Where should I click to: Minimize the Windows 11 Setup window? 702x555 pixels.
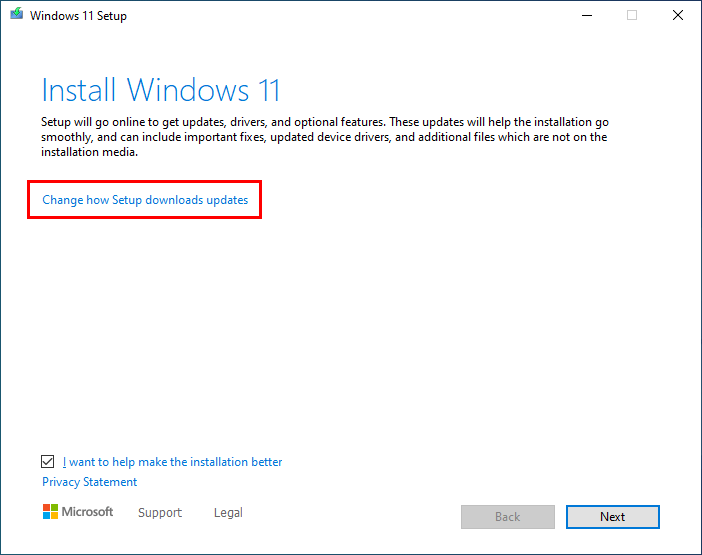click(587, 16)
